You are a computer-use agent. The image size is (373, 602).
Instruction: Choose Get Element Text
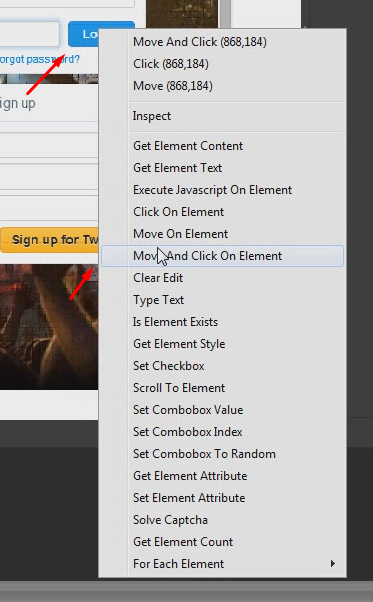pos(223,168)
